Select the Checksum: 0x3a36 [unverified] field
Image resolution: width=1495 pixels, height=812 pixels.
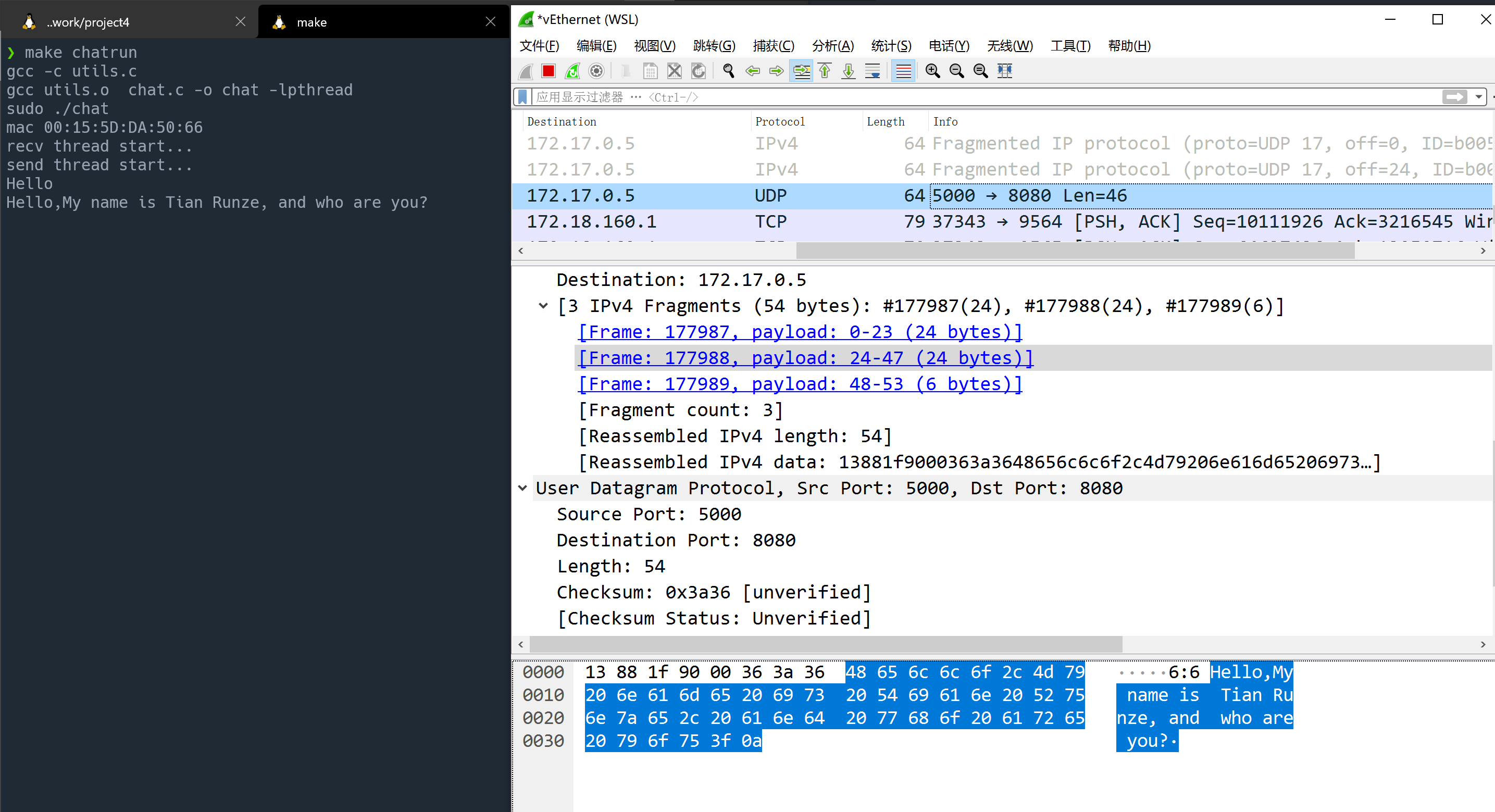tap(714, 592)
